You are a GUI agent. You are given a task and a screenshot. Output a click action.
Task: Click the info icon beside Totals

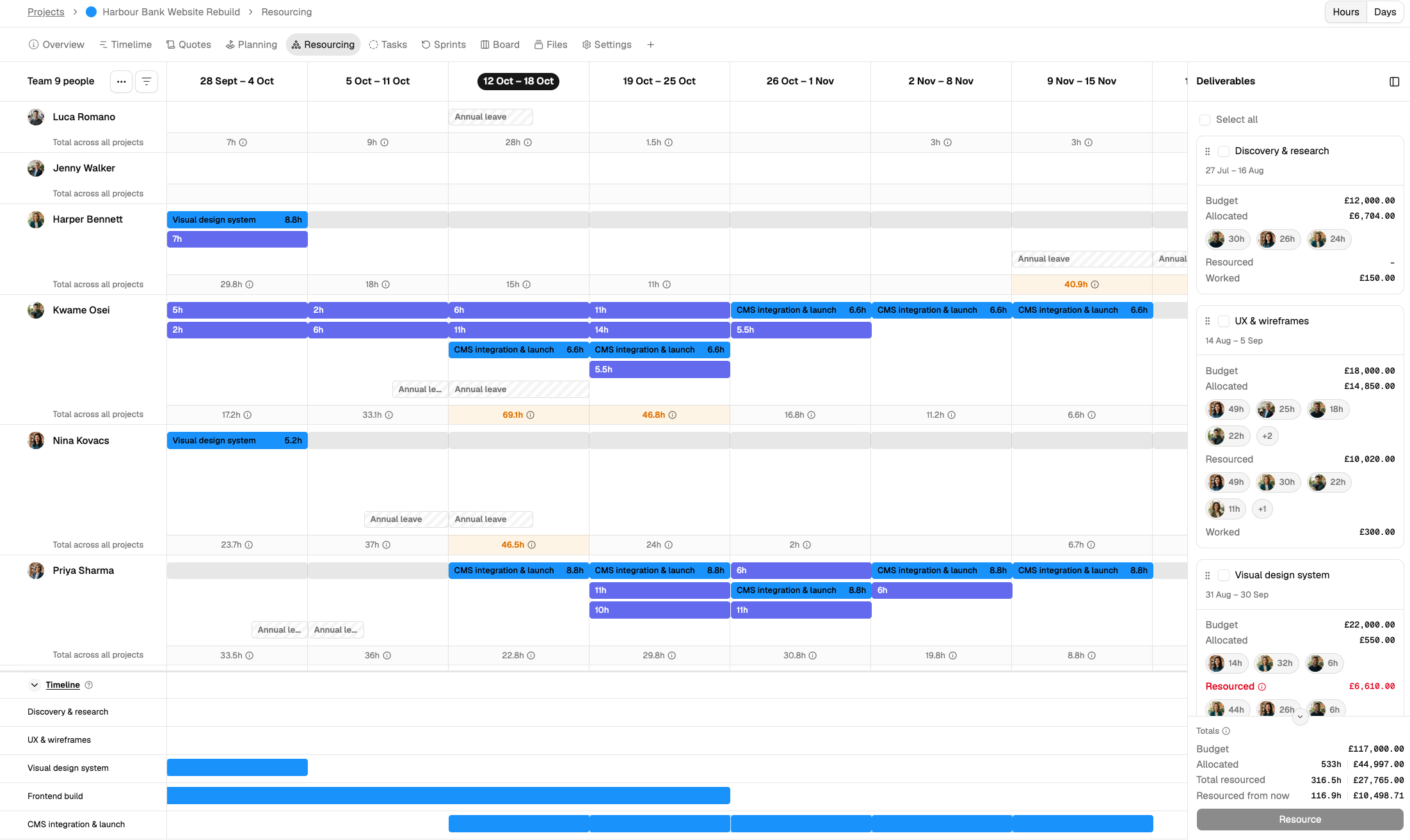tap(1226, 731)
